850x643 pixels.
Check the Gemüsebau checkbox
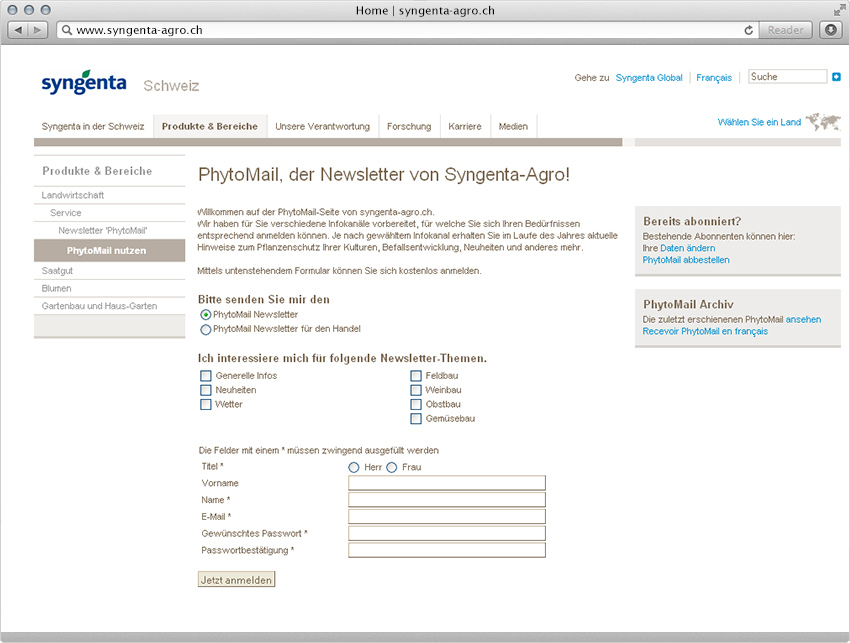tap(416, 419)
